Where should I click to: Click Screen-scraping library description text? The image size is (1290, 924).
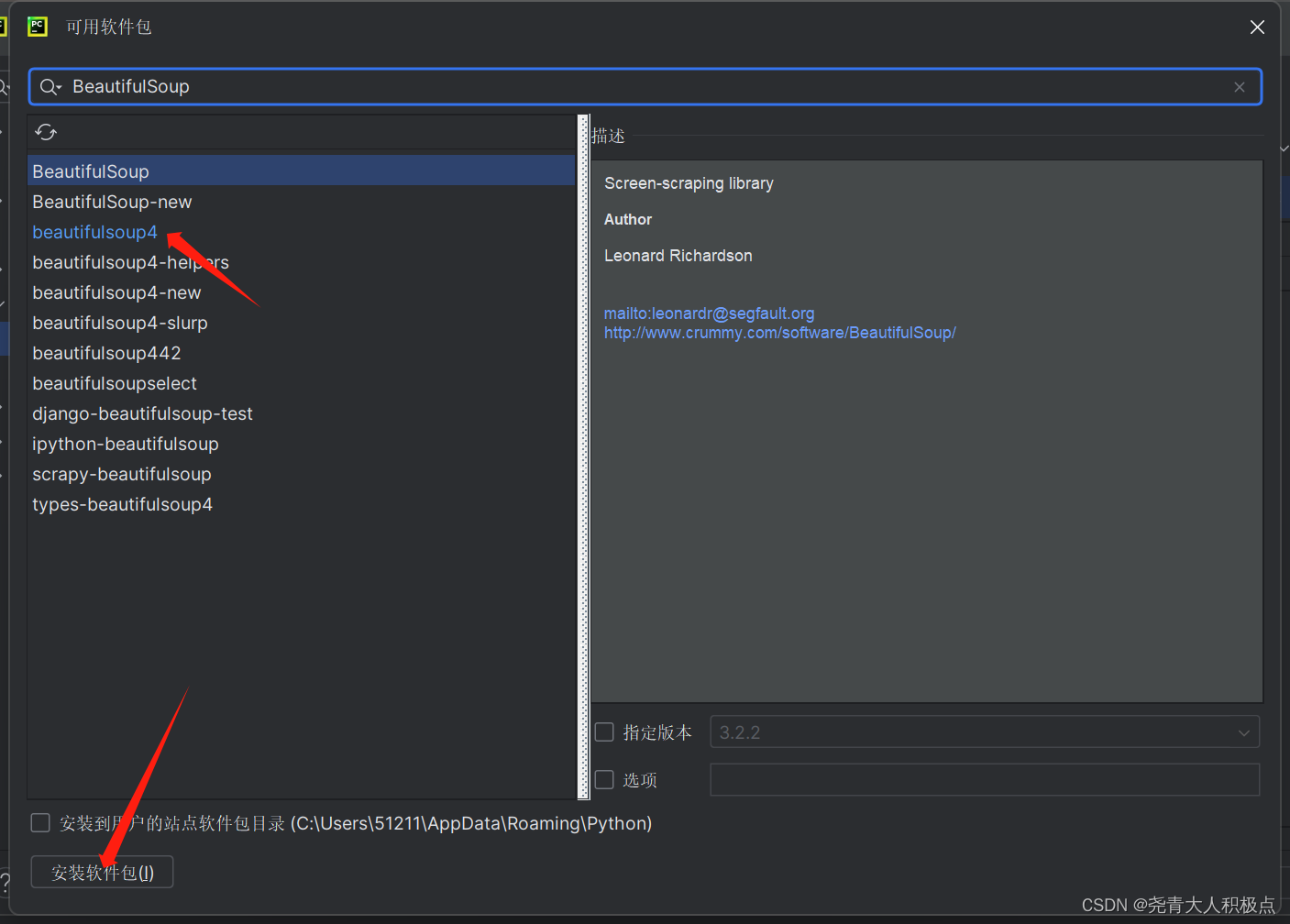click(x=689, y=183)
